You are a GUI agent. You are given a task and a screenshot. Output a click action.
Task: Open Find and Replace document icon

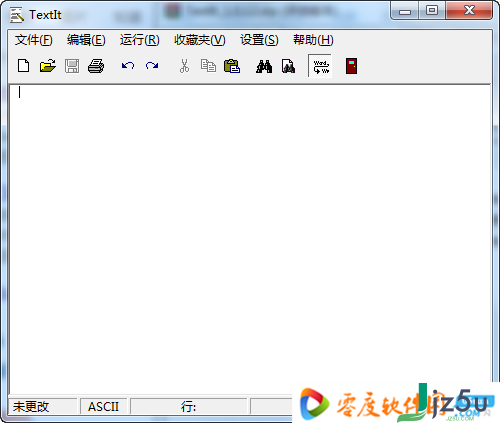288,66
